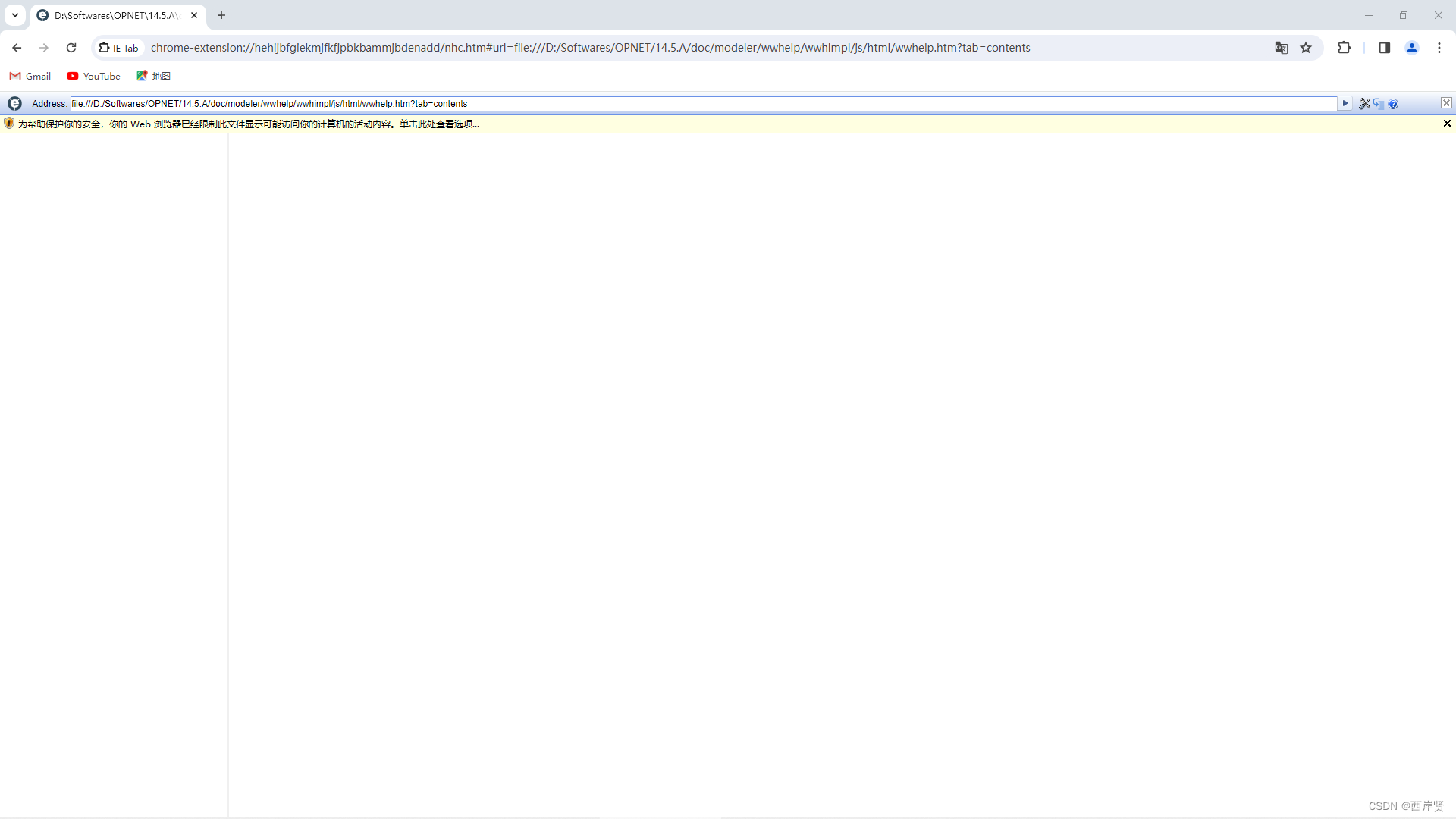
Task: Open Chrome three-dot menu
Action: coord(1439,48)
